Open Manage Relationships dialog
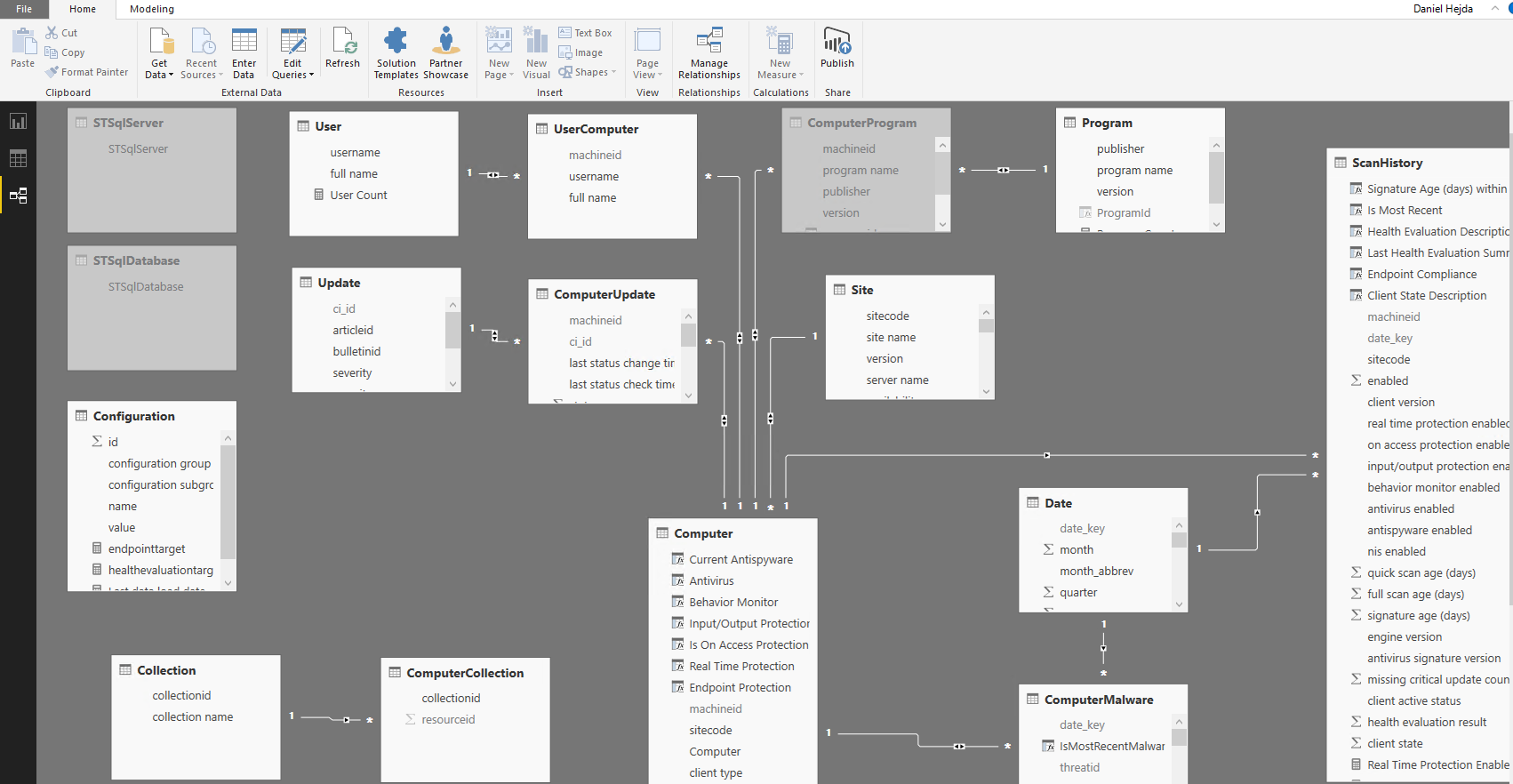The height and width of the screenshot is (784, 1513). click(x=708, y=52)
